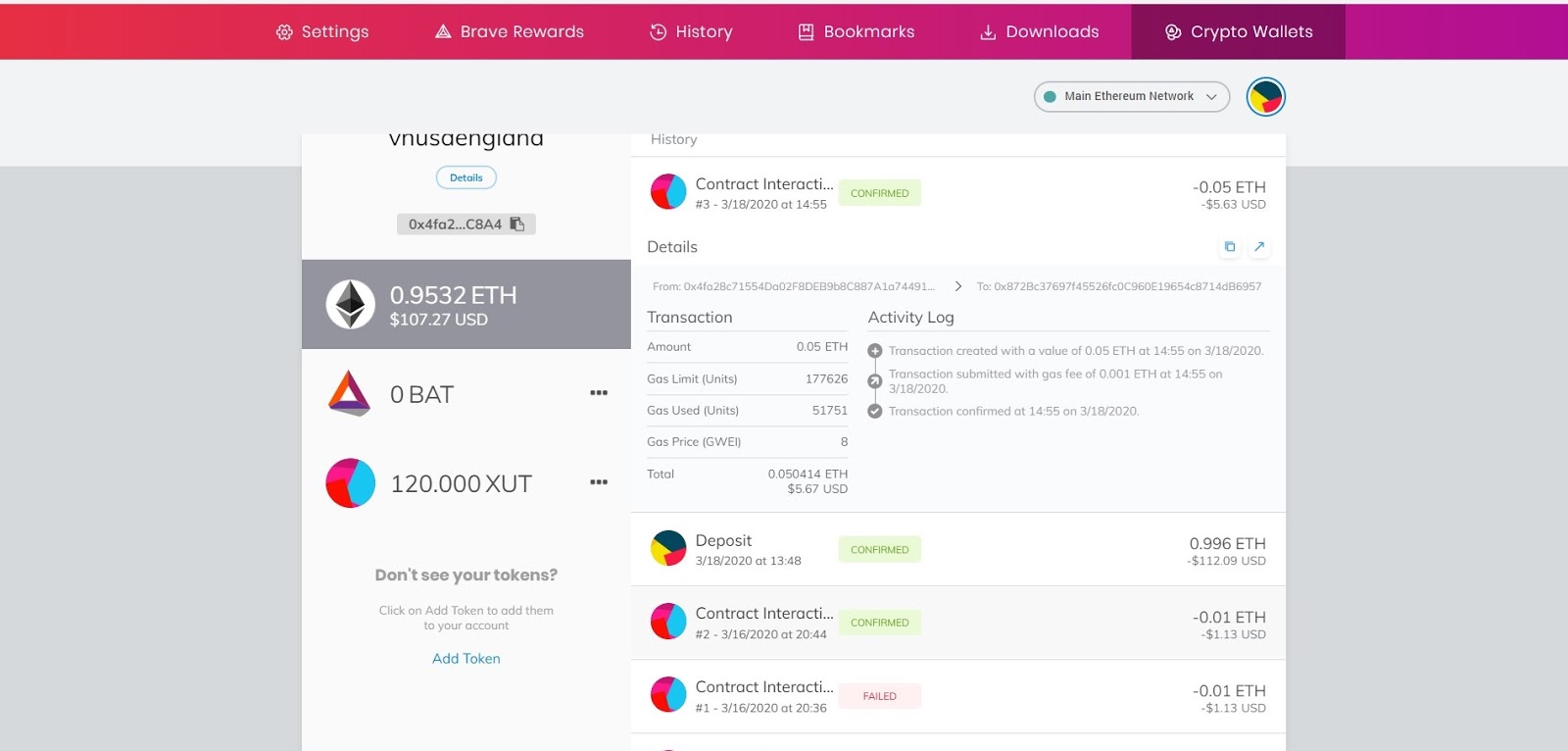
Task: Click the BAT triangle token icon
Action: click(350, 394)
